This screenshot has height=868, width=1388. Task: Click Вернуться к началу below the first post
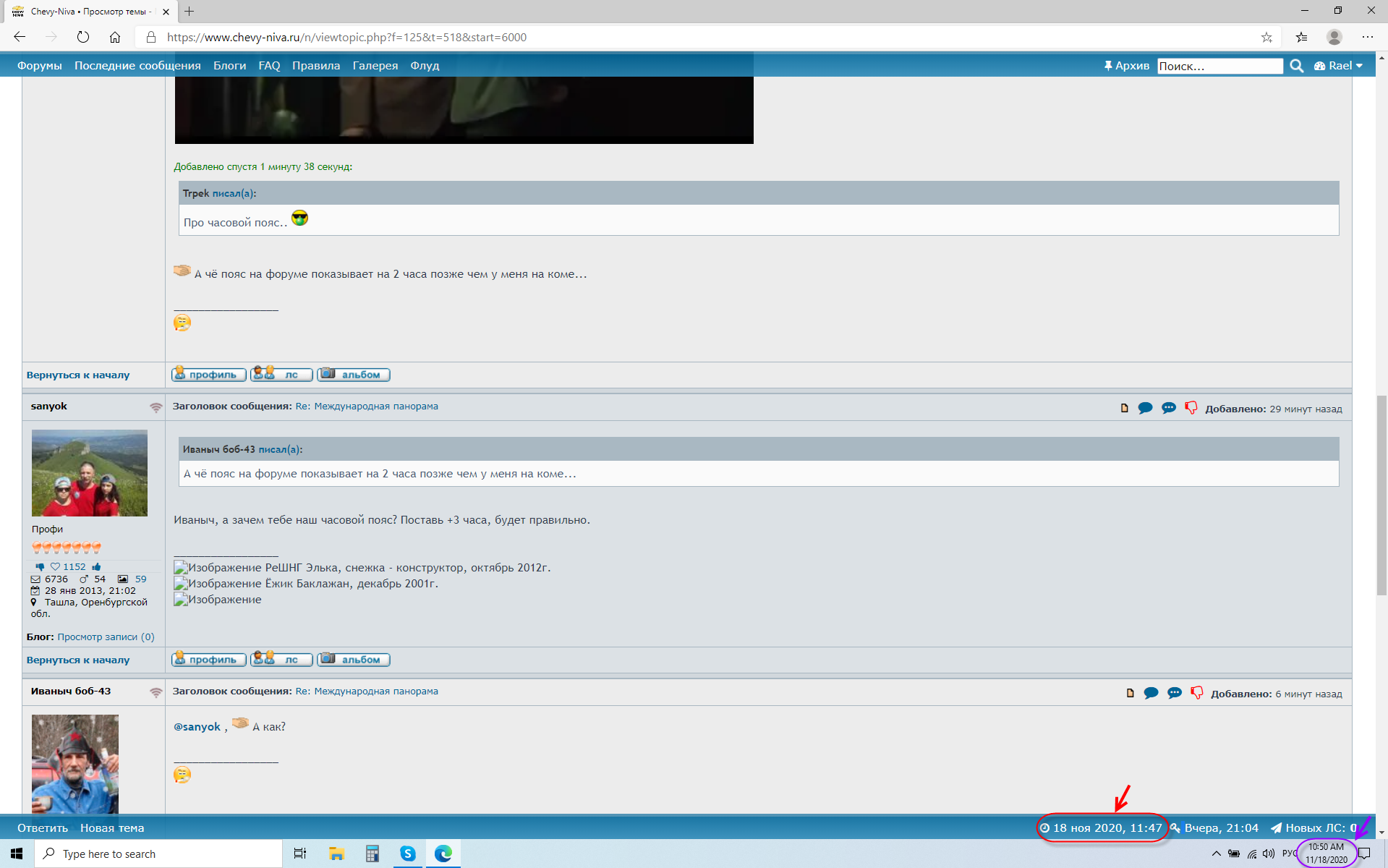(x=78, y=375)
